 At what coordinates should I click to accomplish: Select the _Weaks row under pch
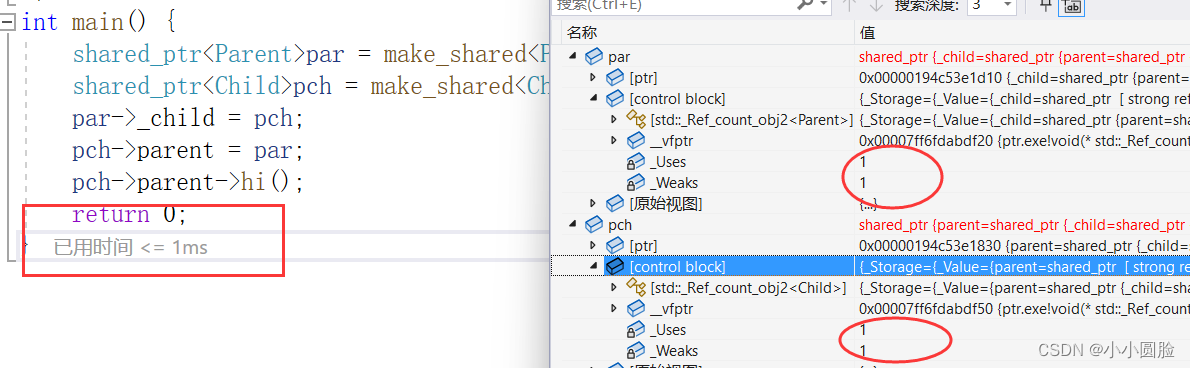(673, 351)
